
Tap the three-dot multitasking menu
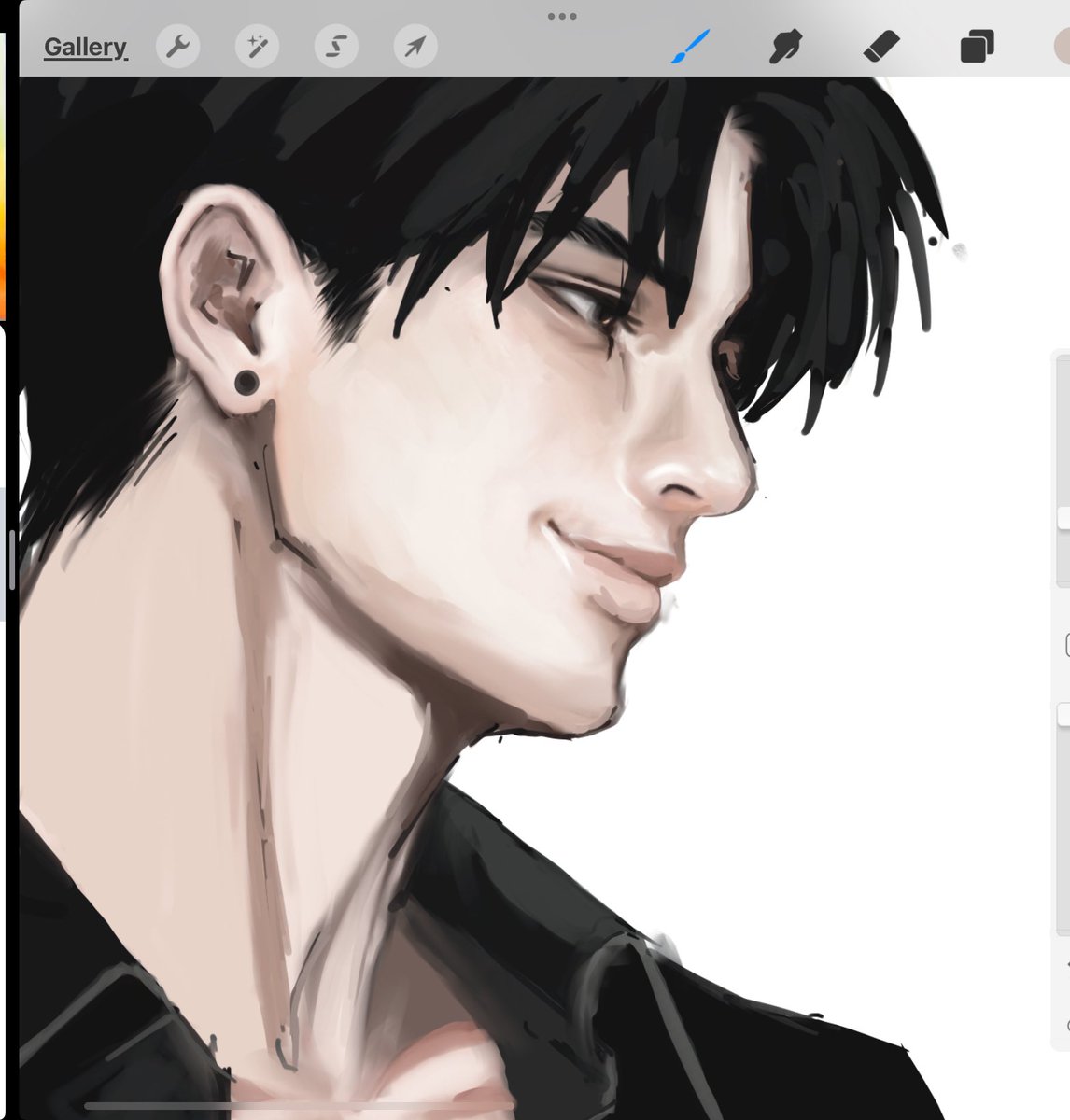coord(562,16)
